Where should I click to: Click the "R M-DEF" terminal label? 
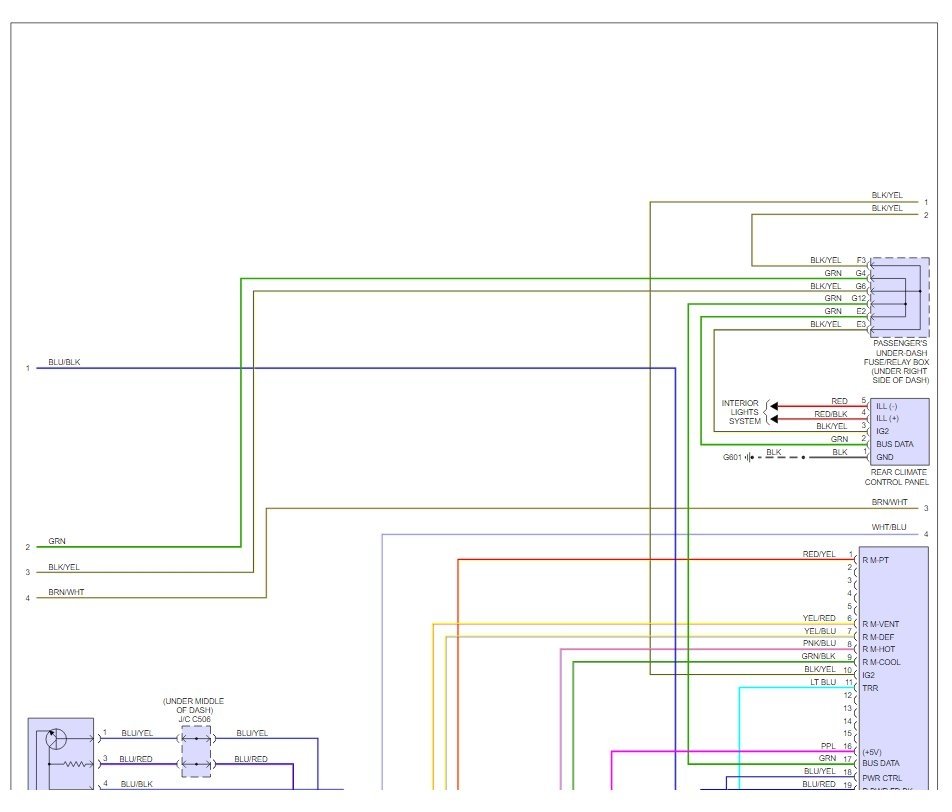coord(878,637)
